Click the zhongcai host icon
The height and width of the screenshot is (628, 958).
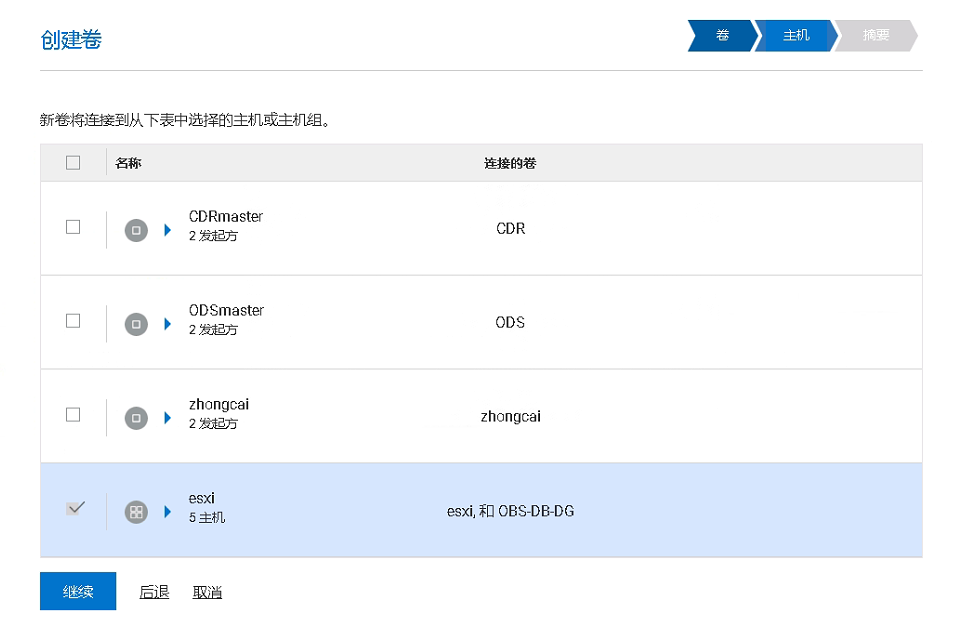136,418
